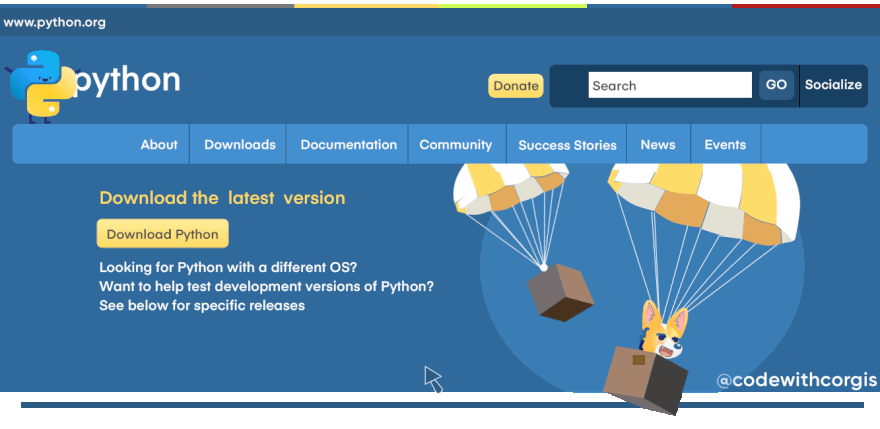Open the About menu item
The width and height of the screenshot is (880, 429).
(159, 145)
